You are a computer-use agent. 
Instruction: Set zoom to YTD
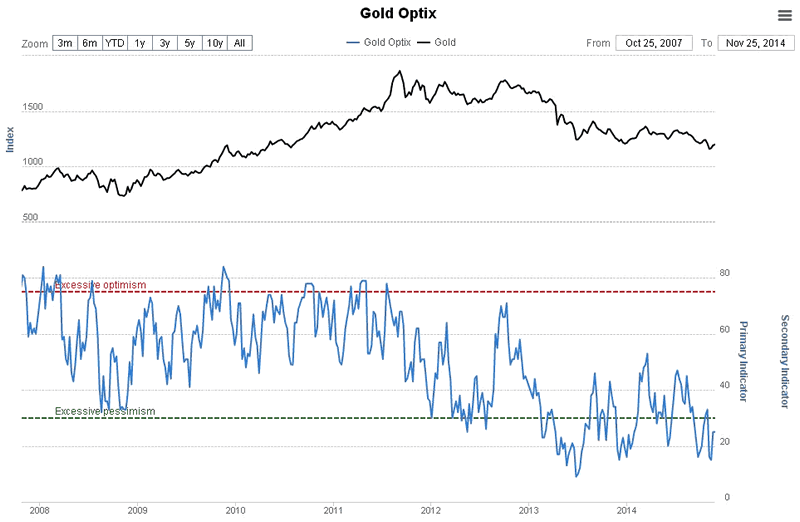[x=116, y=43]
